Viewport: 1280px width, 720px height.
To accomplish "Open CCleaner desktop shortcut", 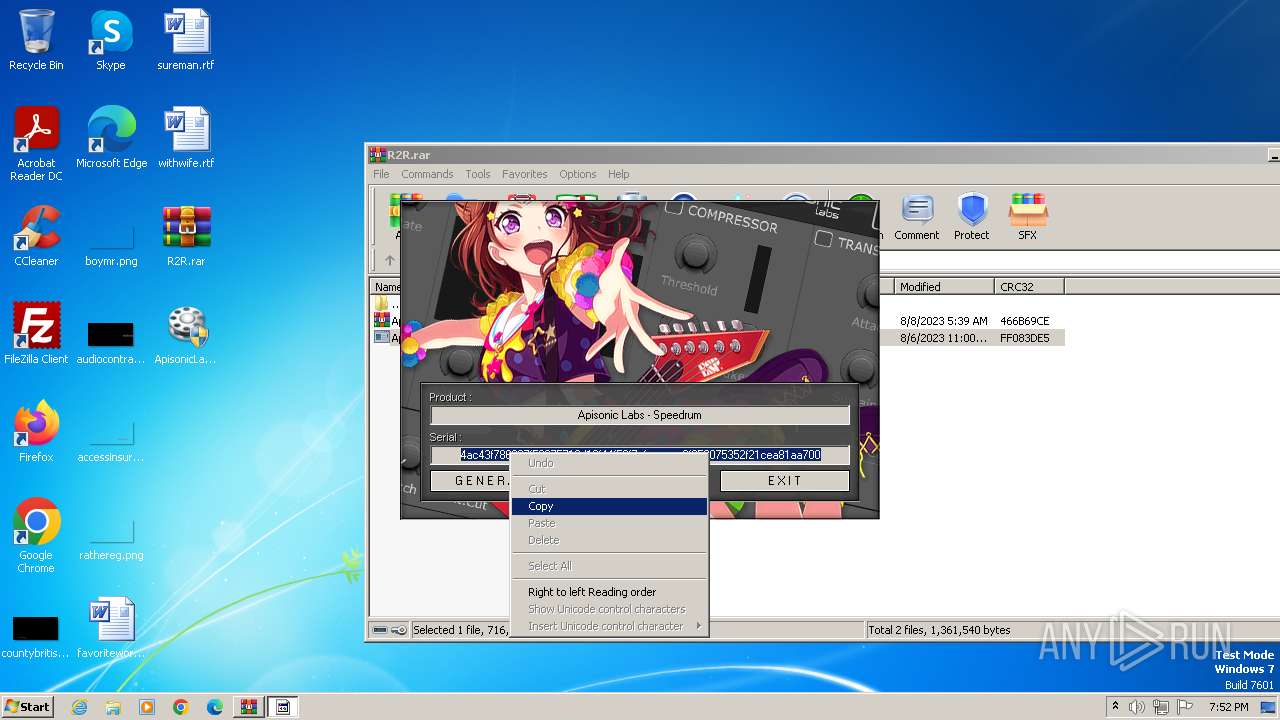I will [x=36, y=236].
